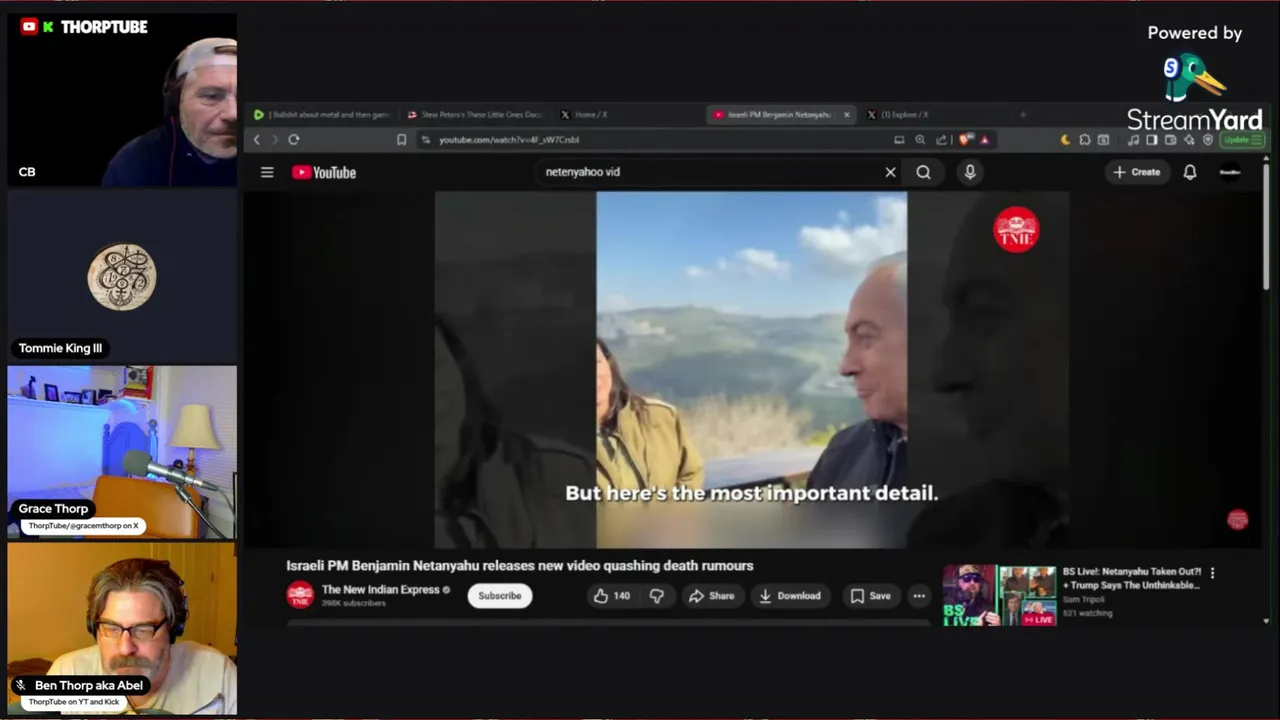This screenshot has height=720, width=1280.
Task: Open options for BS Live recommended video
Action: (1212, 573)
